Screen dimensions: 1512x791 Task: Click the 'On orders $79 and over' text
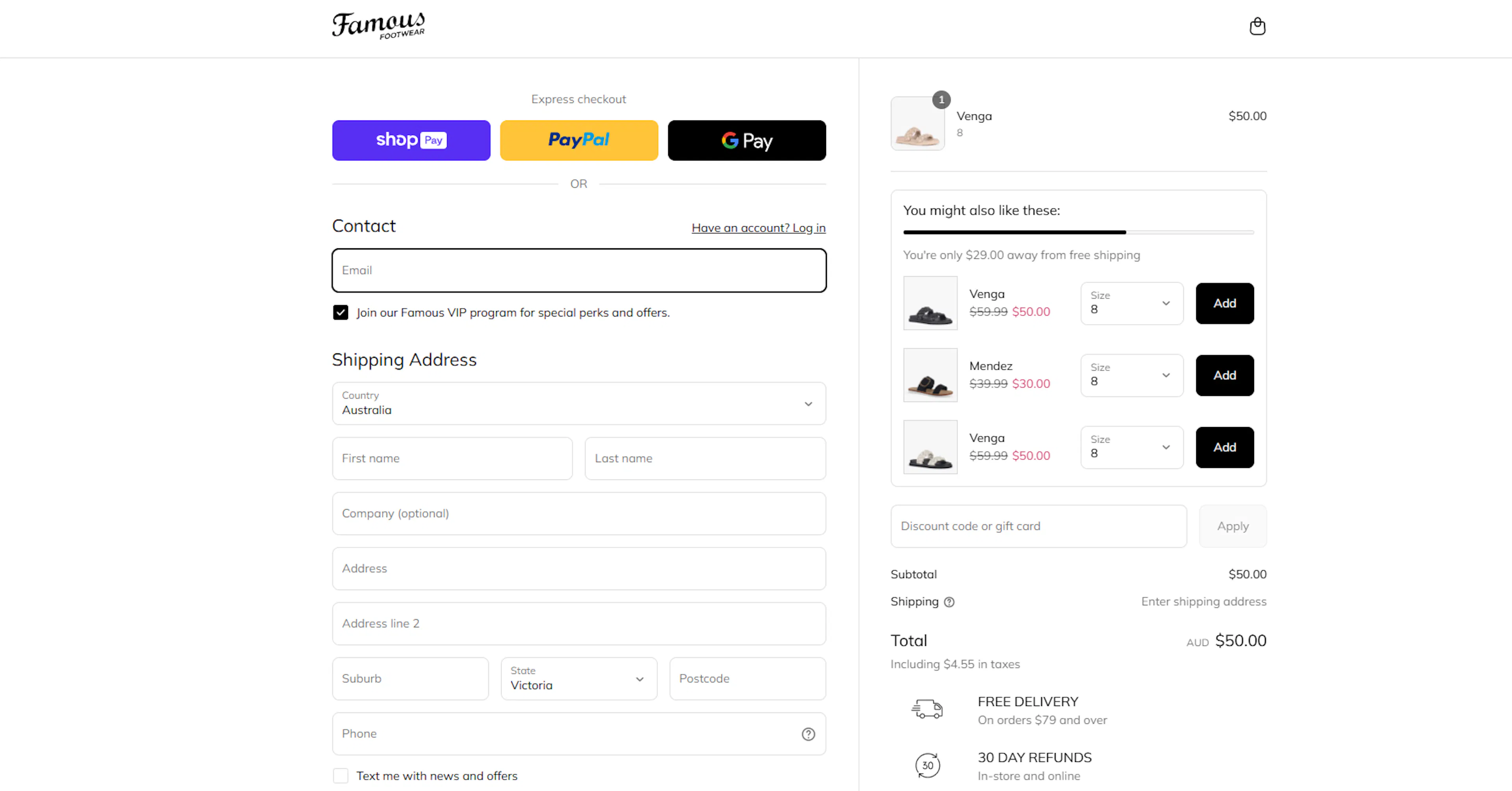point(1042,721)
